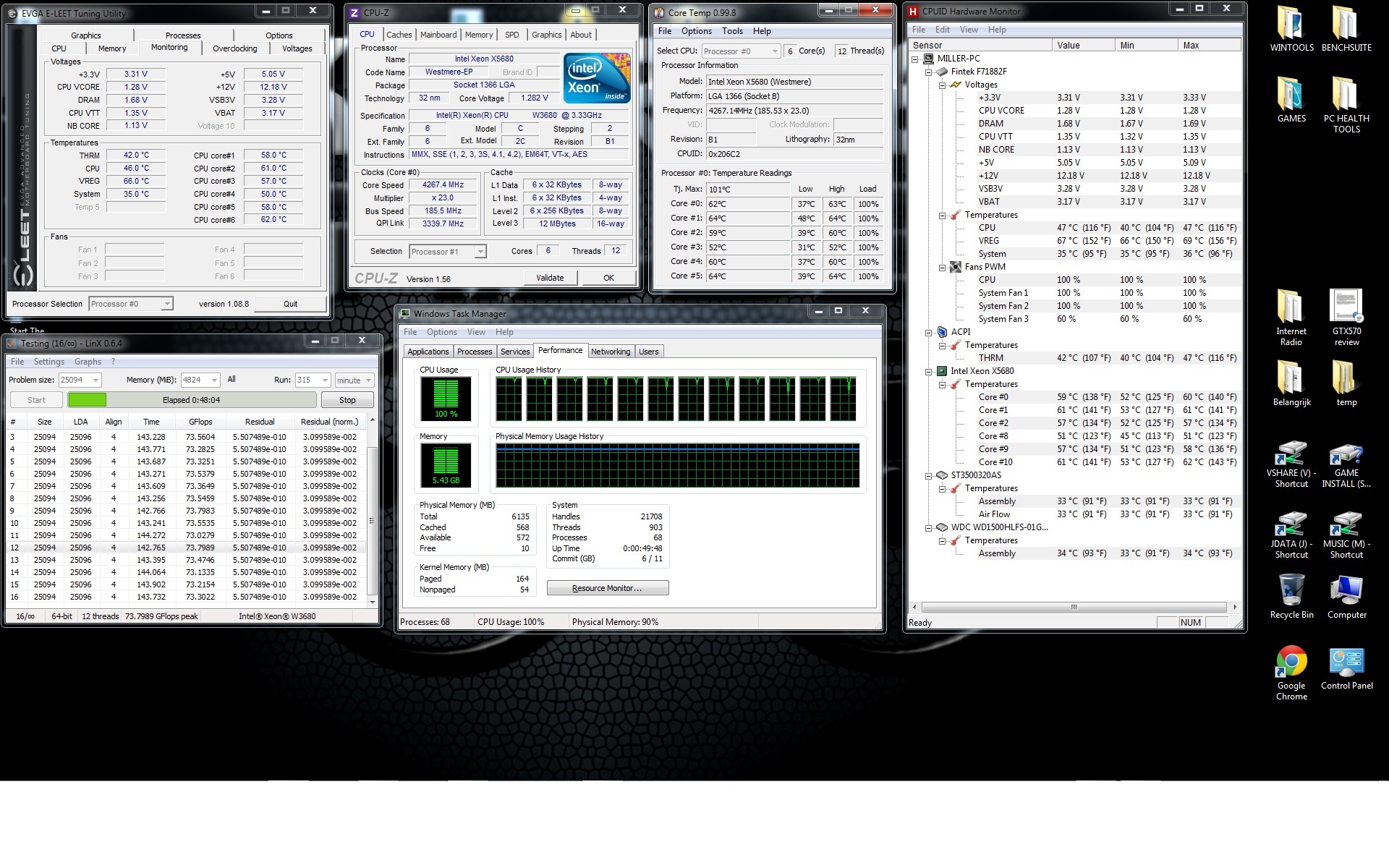This screenshot has width=1389, height=868.
Task: Click the LinX results vertical scrollbar
Action: tap(373, 520)
